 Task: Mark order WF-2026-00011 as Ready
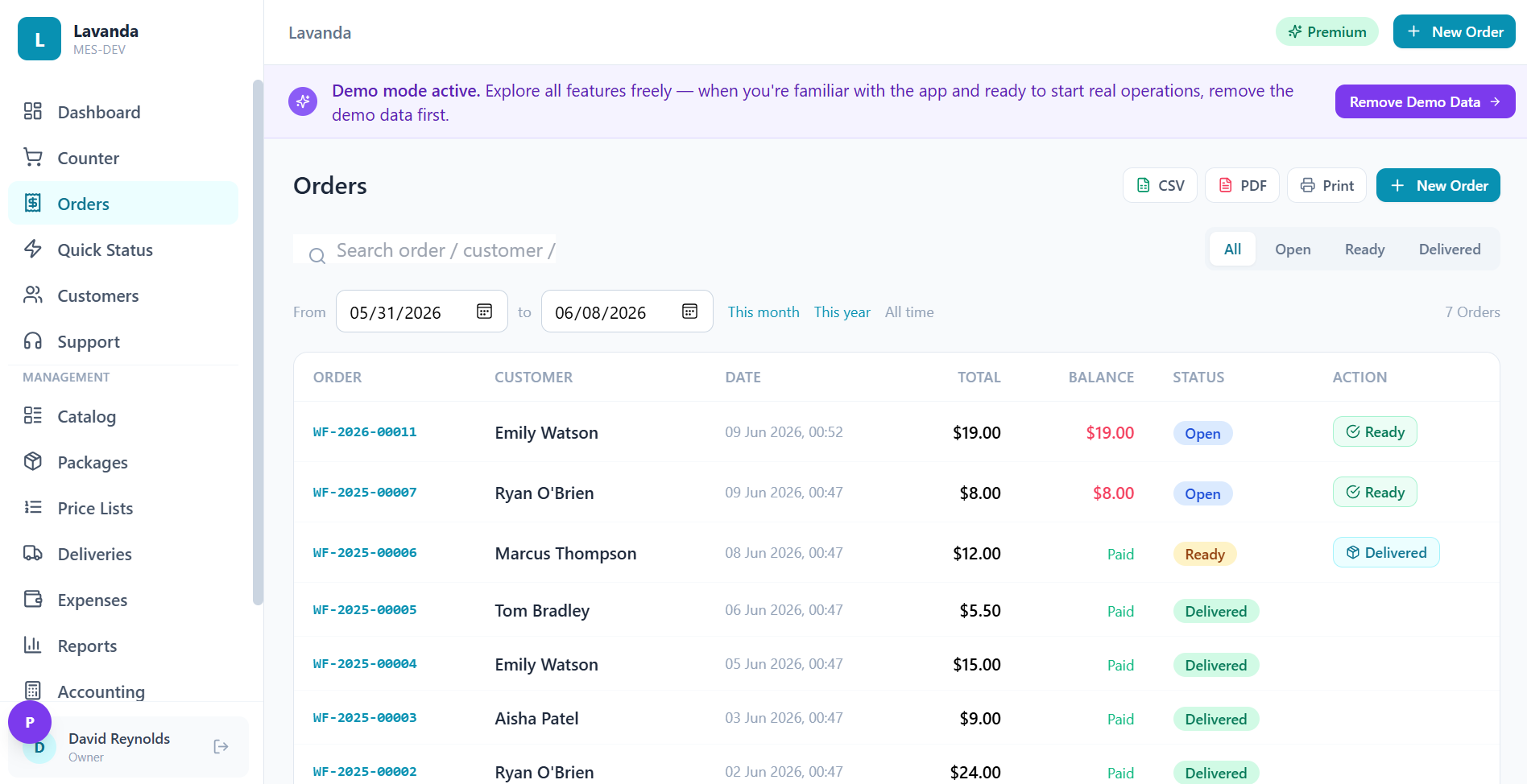click(1375, 431)
